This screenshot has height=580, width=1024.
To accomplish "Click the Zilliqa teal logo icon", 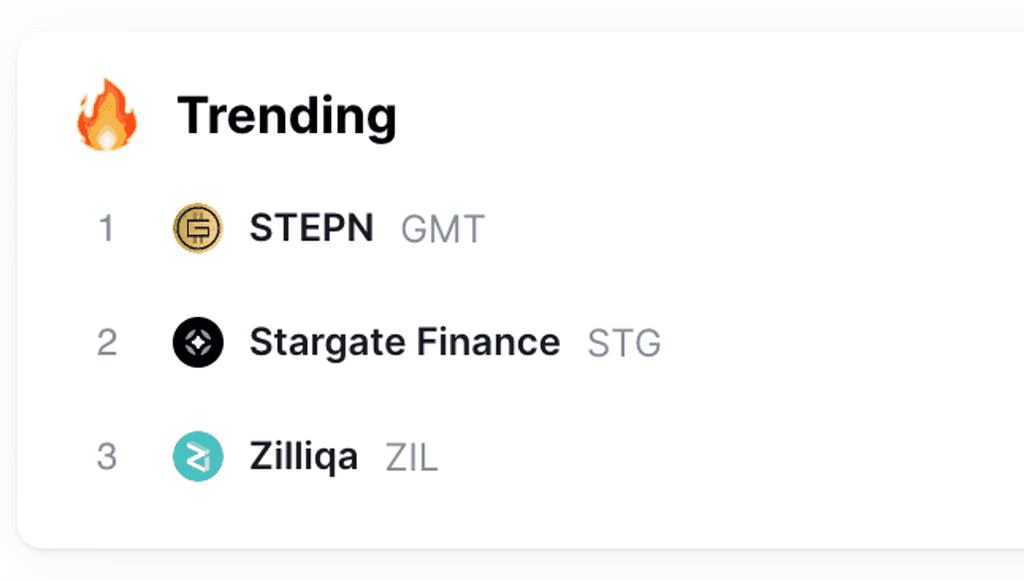I will point(198,457).
